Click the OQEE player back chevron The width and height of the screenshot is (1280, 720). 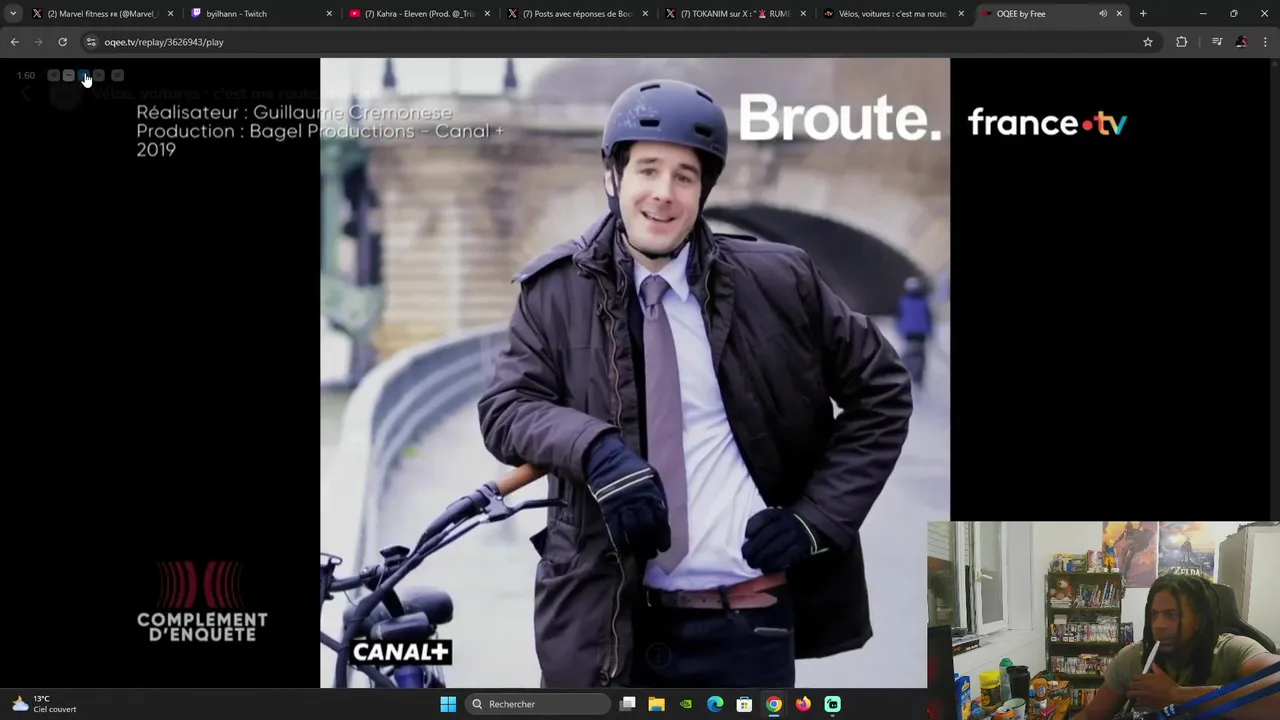tap(26, 94)
